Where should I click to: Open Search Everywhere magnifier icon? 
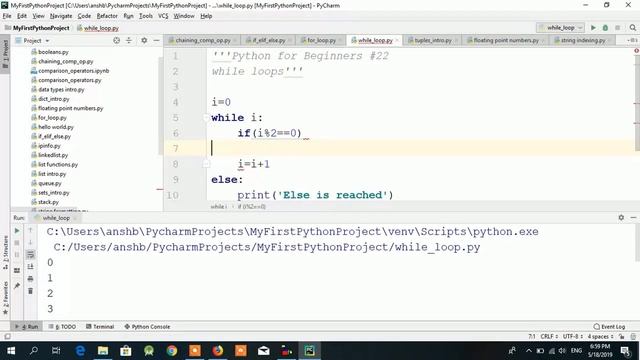[x=632, y=28]
